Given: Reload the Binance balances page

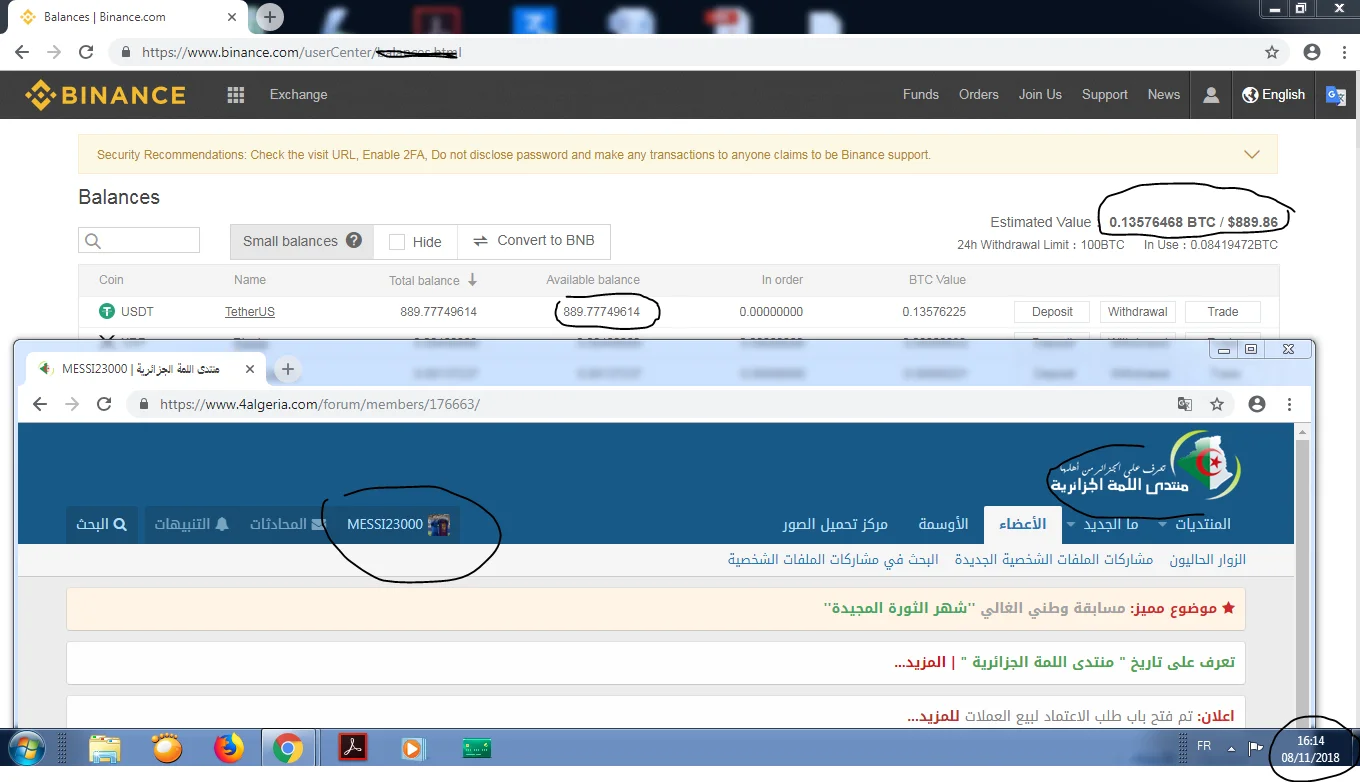Looking at the screenshot, I should click(86, 52).
